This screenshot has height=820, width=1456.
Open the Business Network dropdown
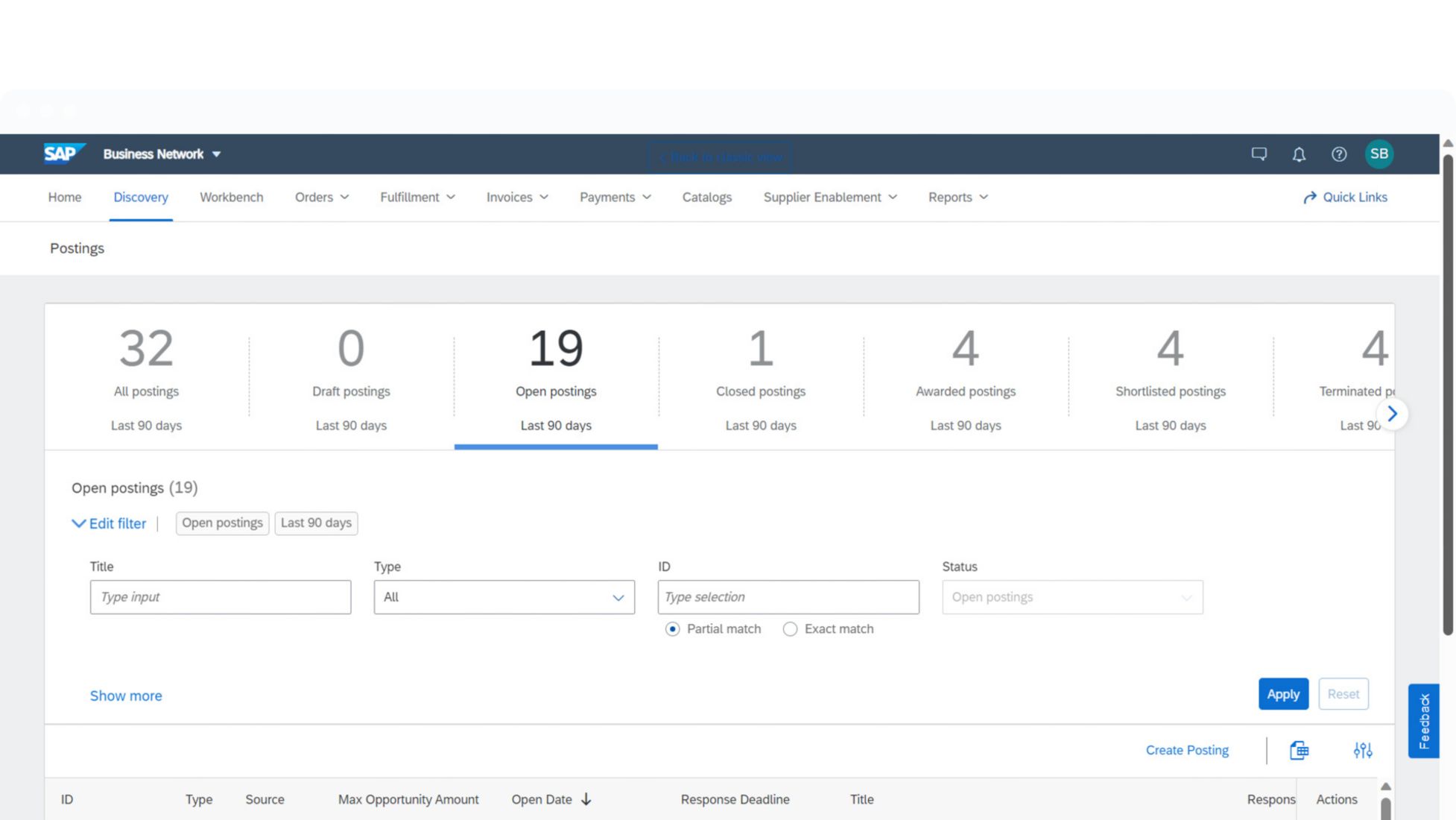point(162,154)
